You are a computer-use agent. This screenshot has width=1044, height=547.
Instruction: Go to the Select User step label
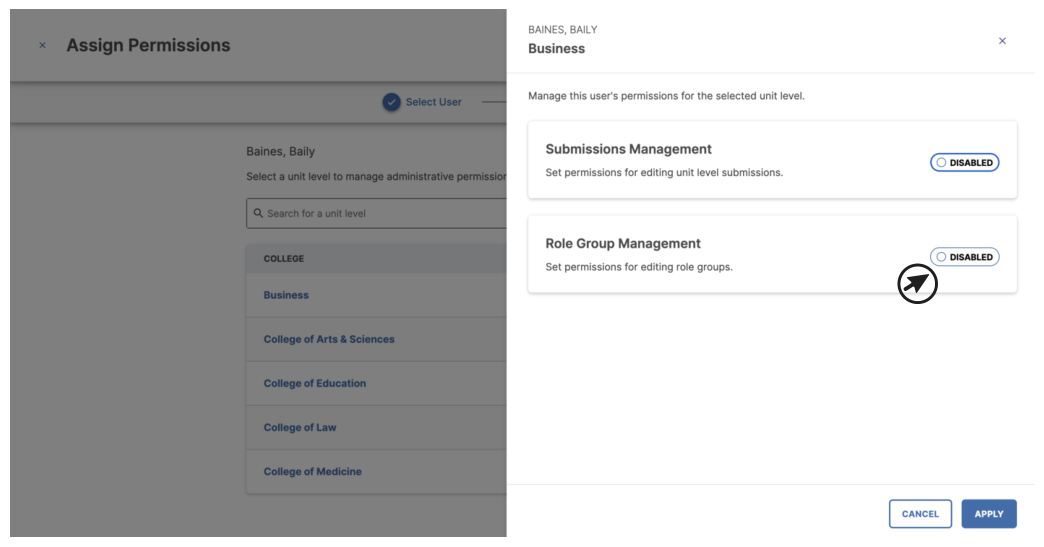[x=433, y=102]
